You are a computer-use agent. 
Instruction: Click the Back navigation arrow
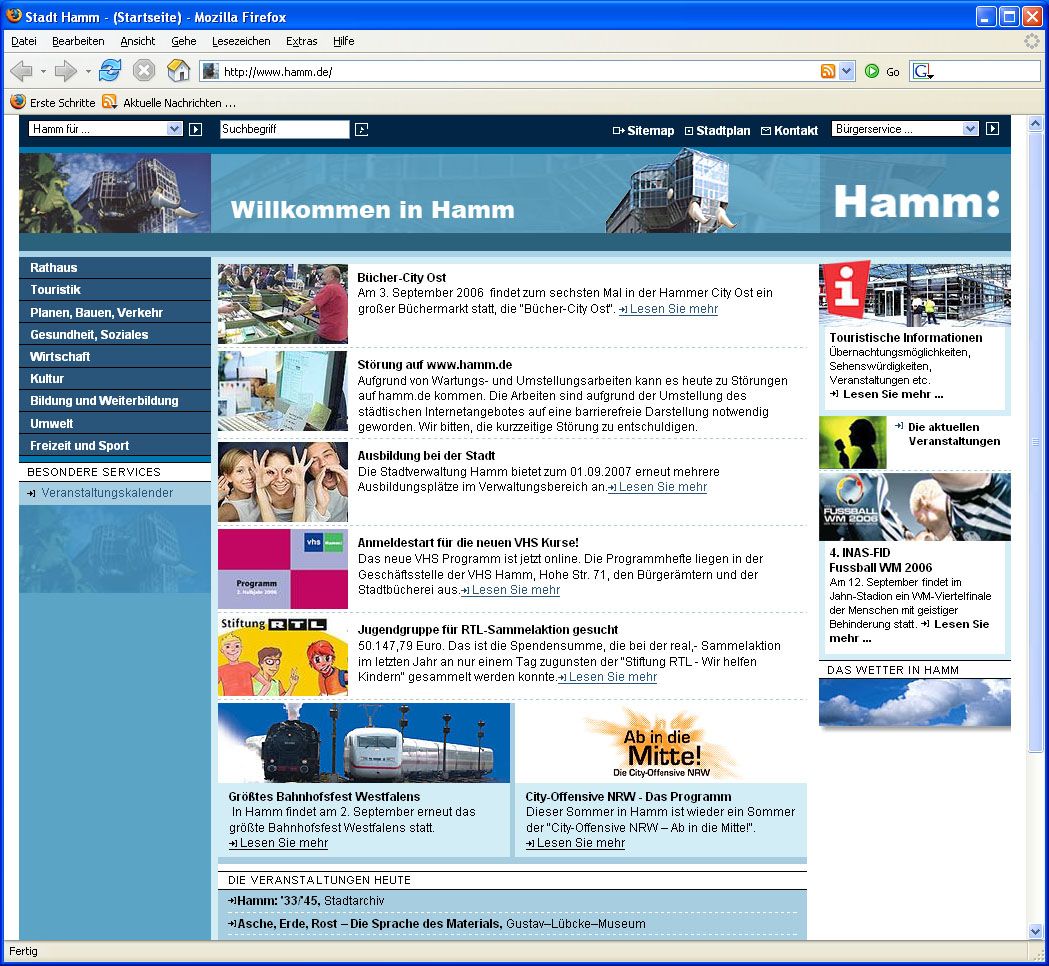click(22, 71)
